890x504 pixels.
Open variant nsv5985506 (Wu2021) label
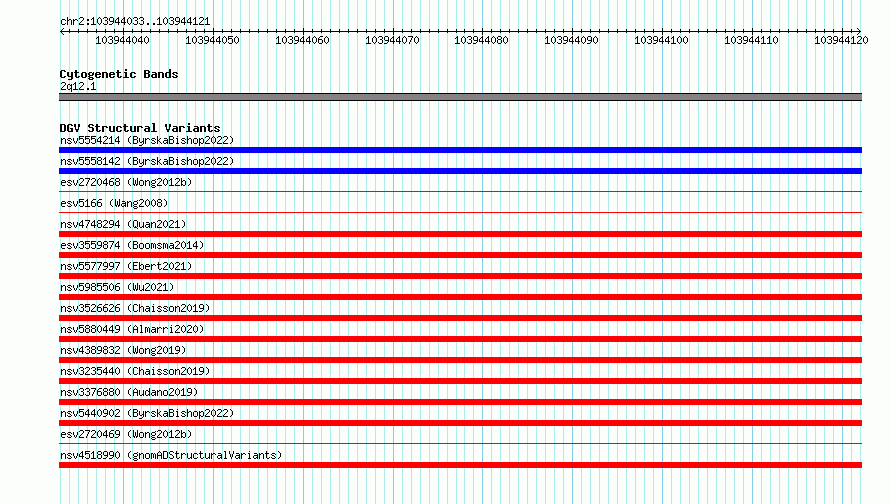point(117,287)
